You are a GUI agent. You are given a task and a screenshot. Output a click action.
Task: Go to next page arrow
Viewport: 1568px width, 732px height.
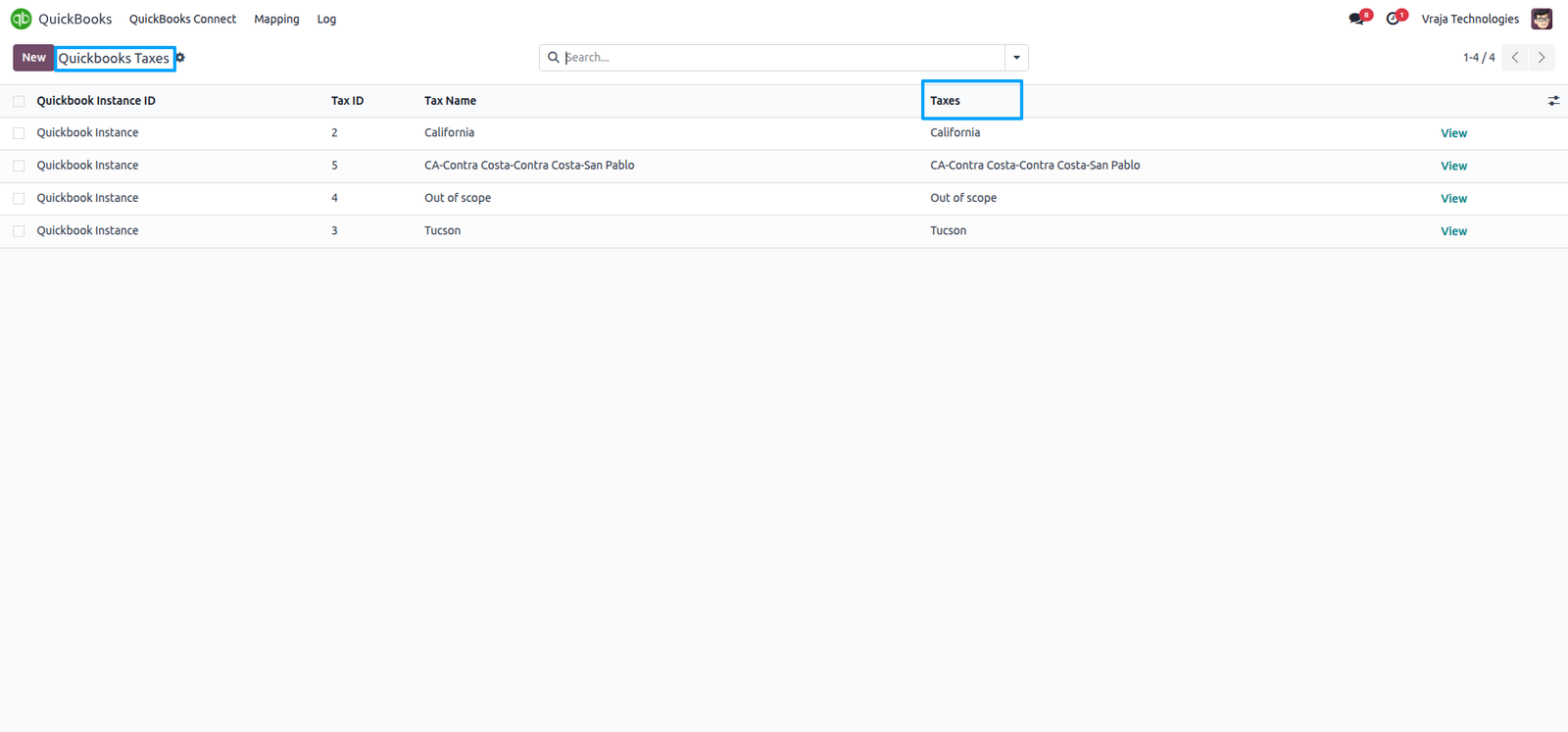click(1542, 58)
